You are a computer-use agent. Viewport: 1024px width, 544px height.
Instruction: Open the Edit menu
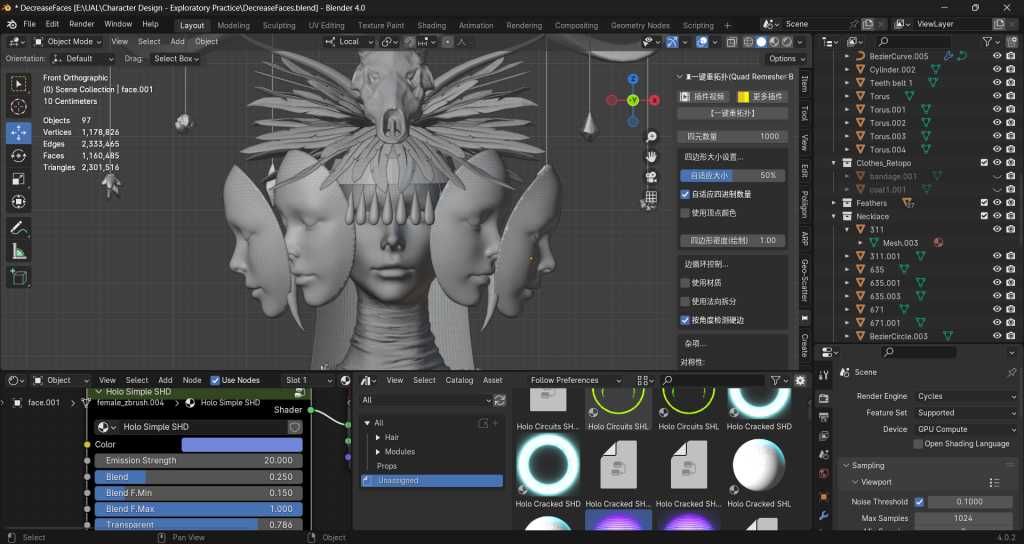[x=52, y=24]
